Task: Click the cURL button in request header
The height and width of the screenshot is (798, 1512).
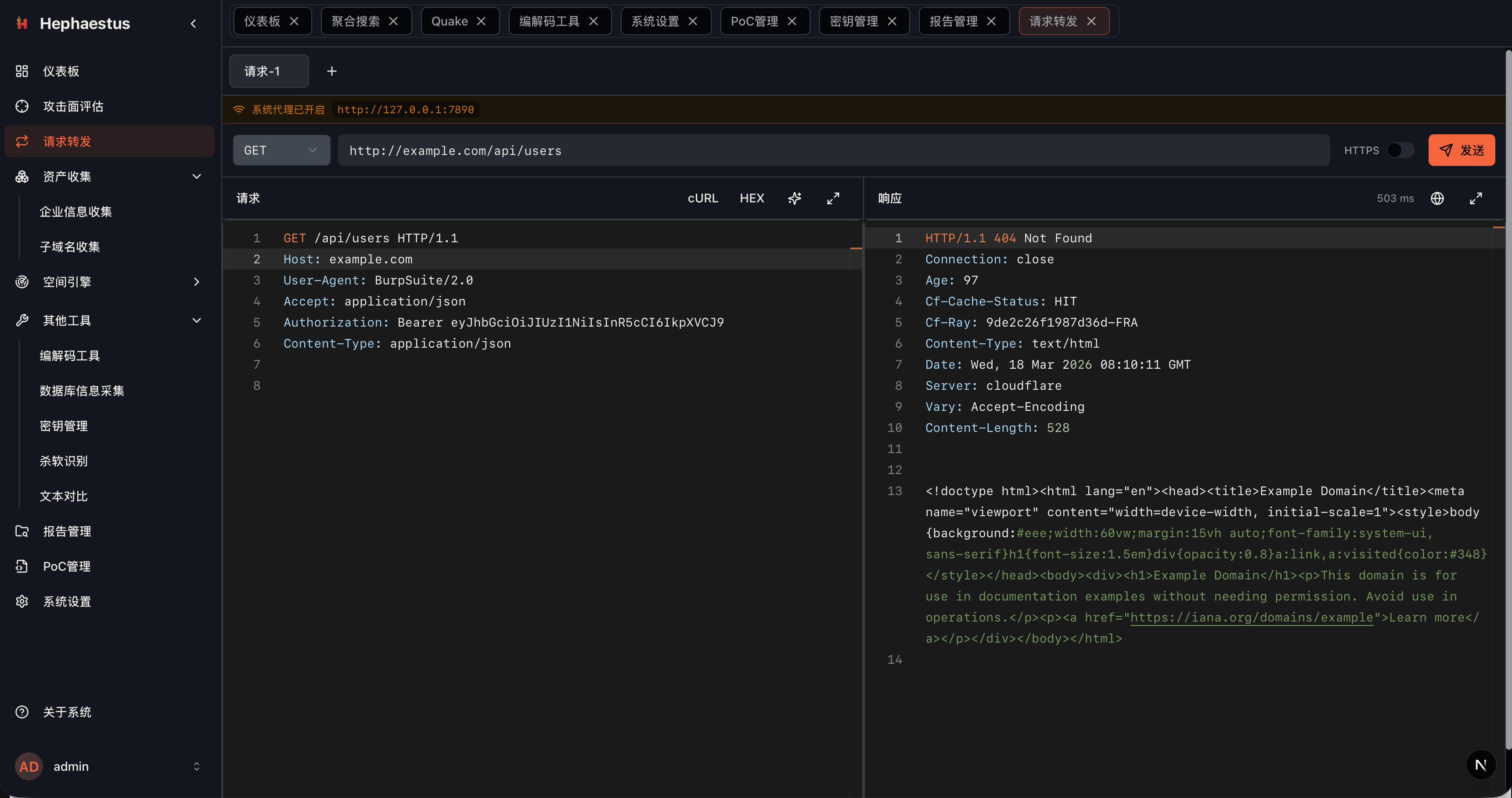Action: (x=702, y=198)
